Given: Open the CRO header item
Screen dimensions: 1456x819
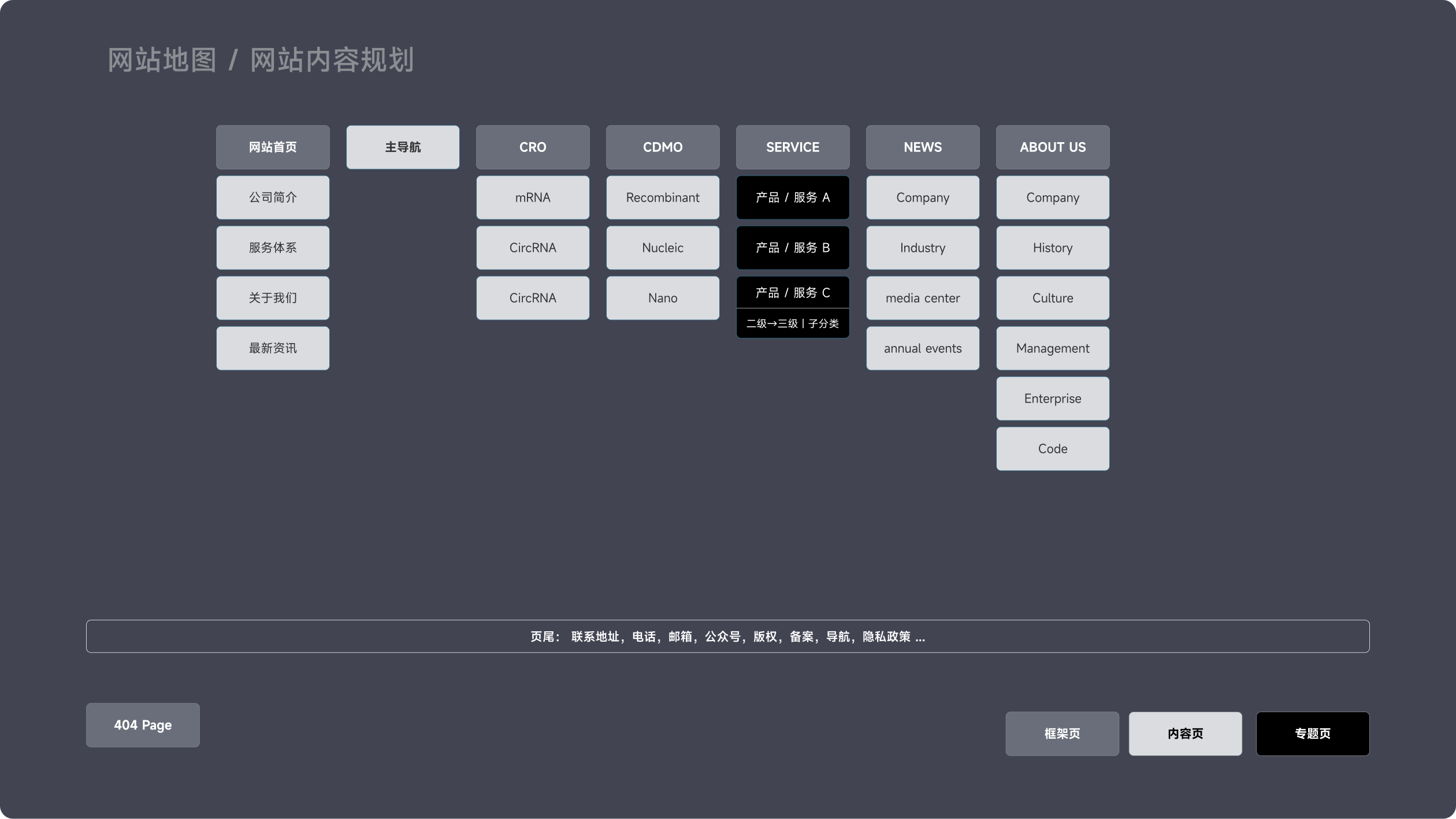Looking at the screenshot, I should tap(532, 147).
